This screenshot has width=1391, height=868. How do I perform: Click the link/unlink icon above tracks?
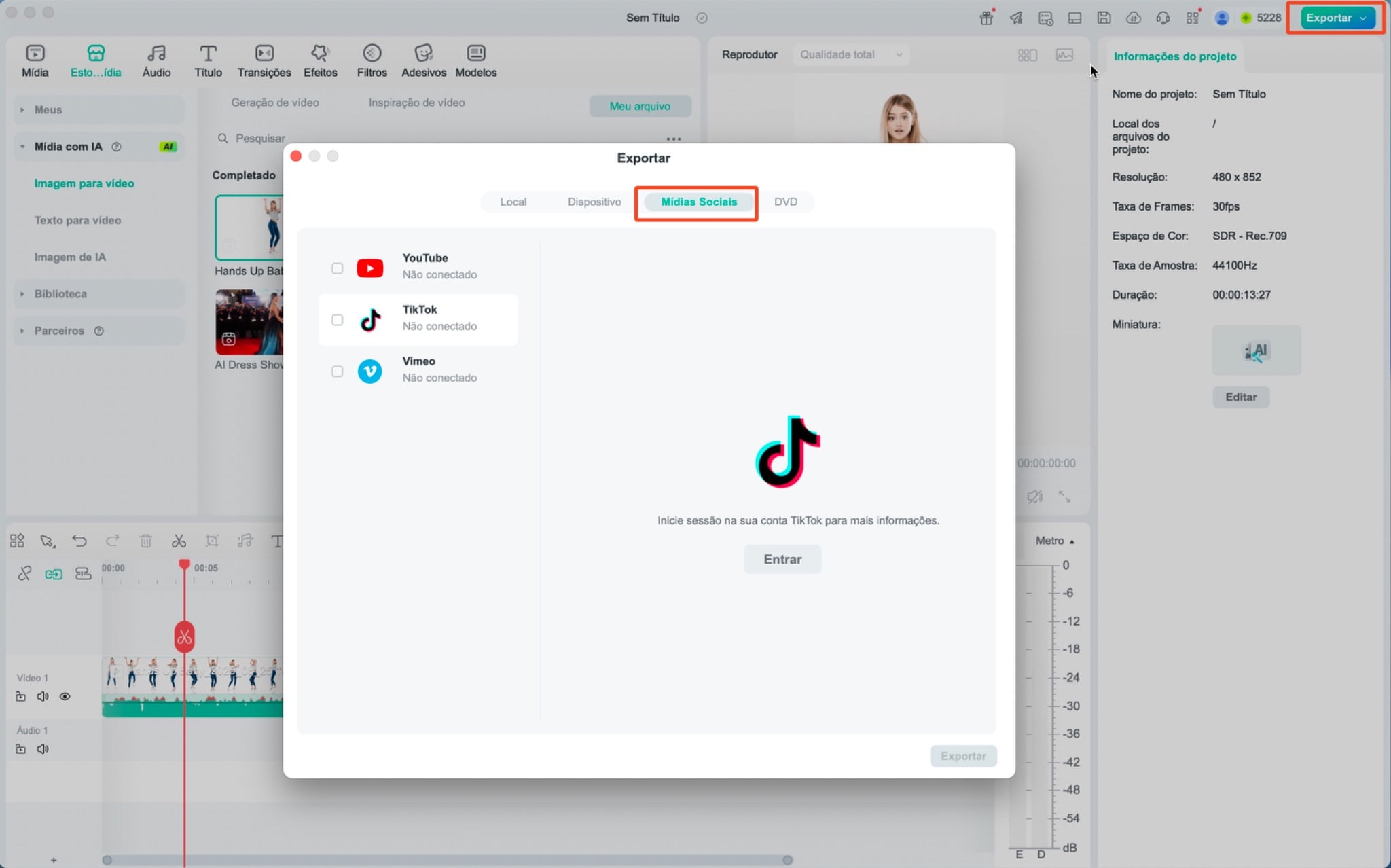coord(24,574)
